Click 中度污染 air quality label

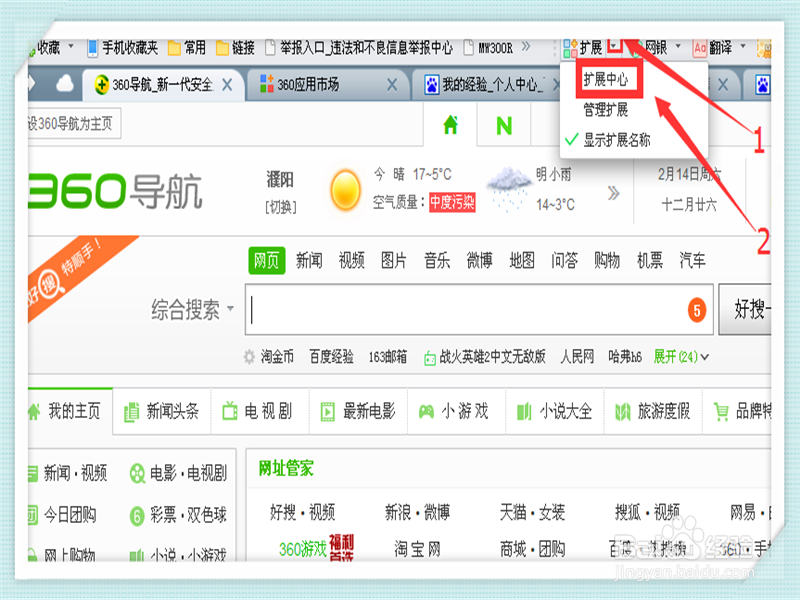pyautogui.click(x=452, y=203)
